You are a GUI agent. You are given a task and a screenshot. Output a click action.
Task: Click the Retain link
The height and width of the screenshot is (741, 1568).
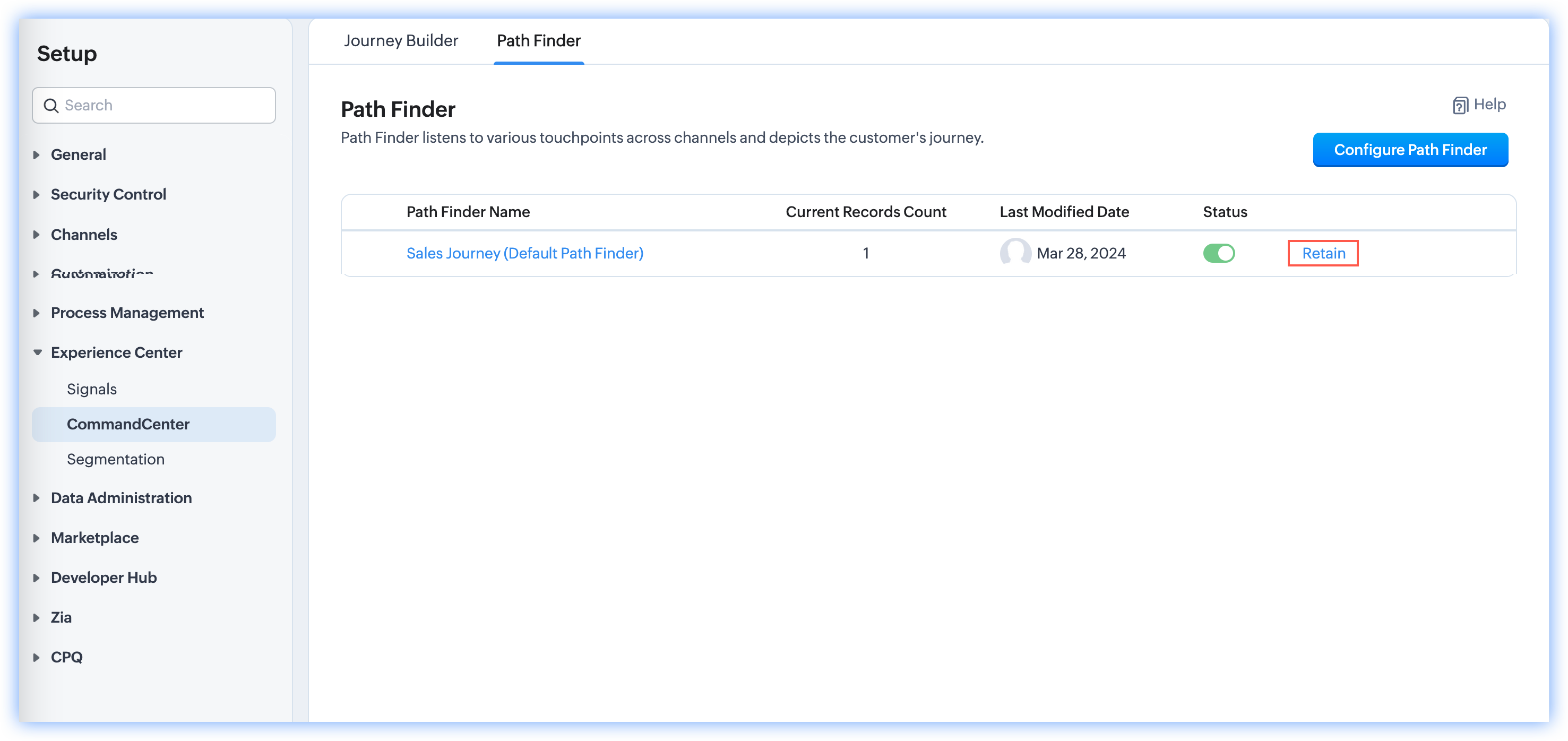tap(1323, 253)
